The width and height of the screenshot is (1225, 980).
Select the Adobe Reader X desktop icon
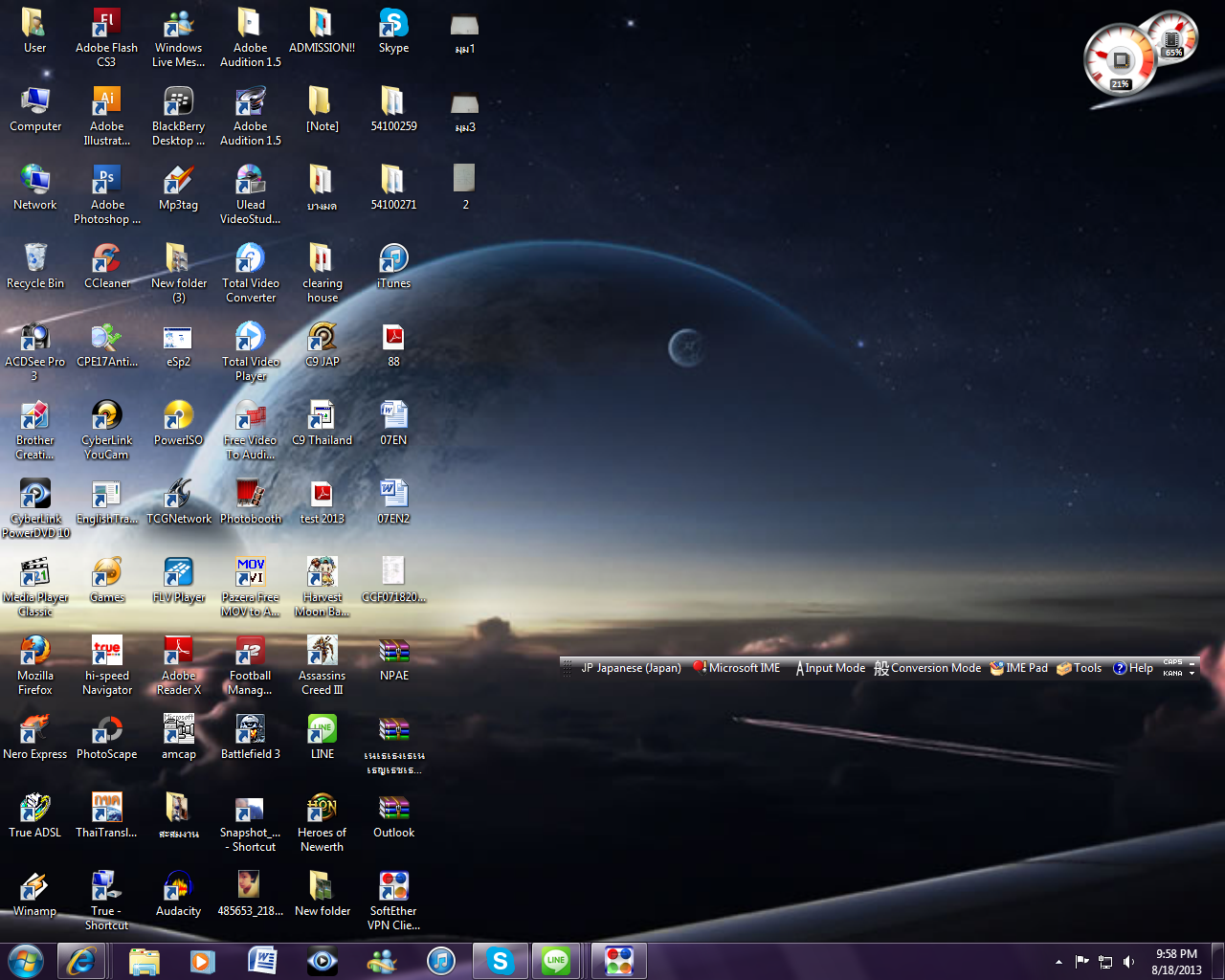point(178,665)
